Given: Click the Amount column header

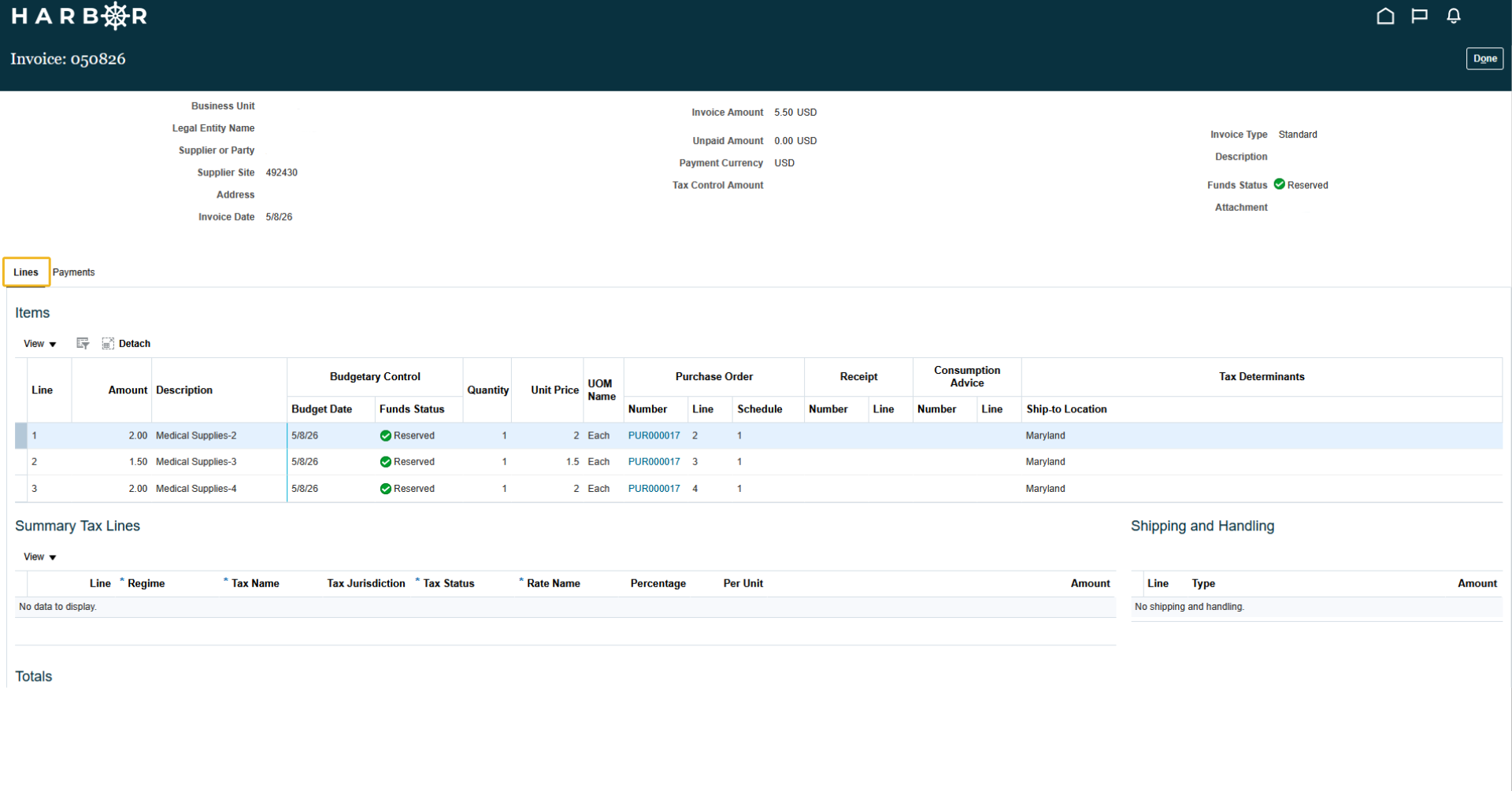Looking at the screenshot, I should [x=128, y=390].
